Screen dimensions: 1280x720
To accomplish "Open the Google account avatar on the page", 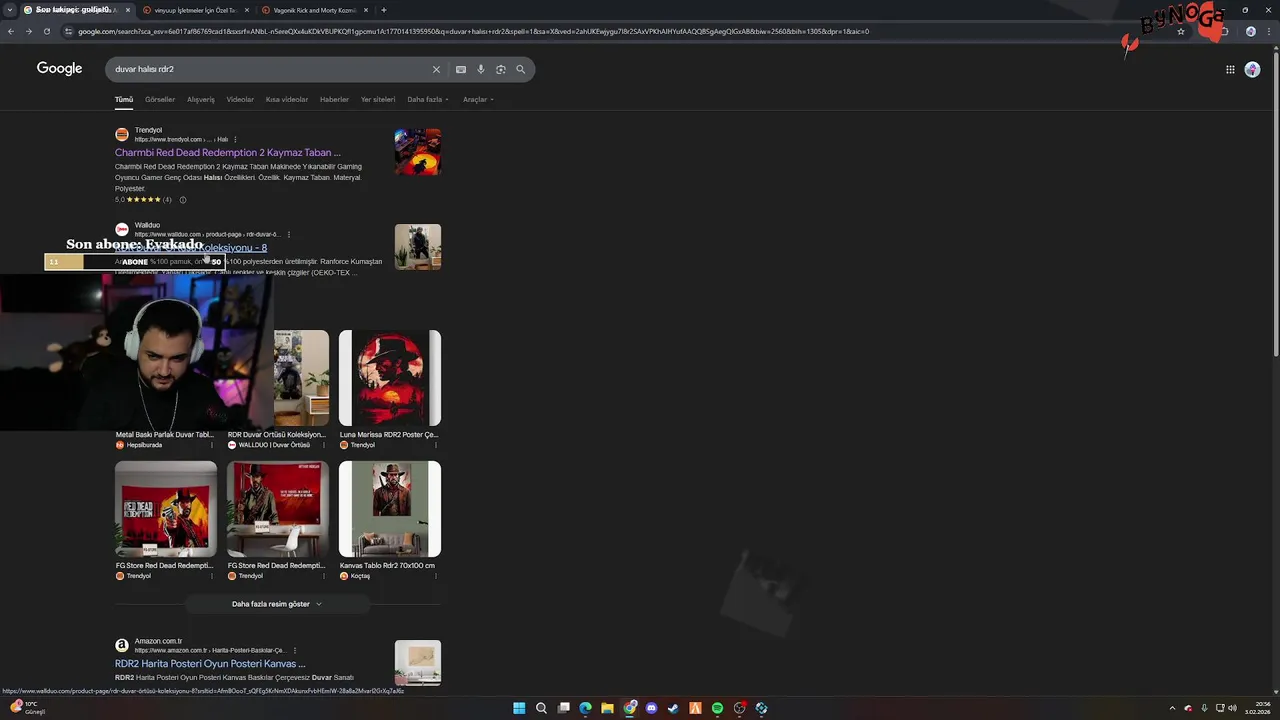I will [1252, 69].
